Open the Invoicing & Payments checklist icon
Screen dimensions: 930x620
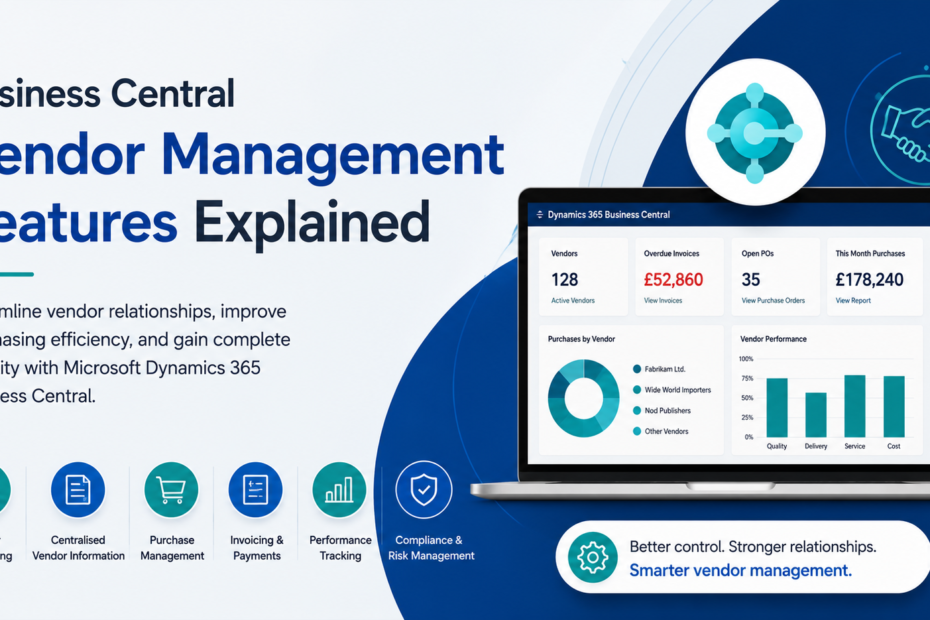point(256,489)
